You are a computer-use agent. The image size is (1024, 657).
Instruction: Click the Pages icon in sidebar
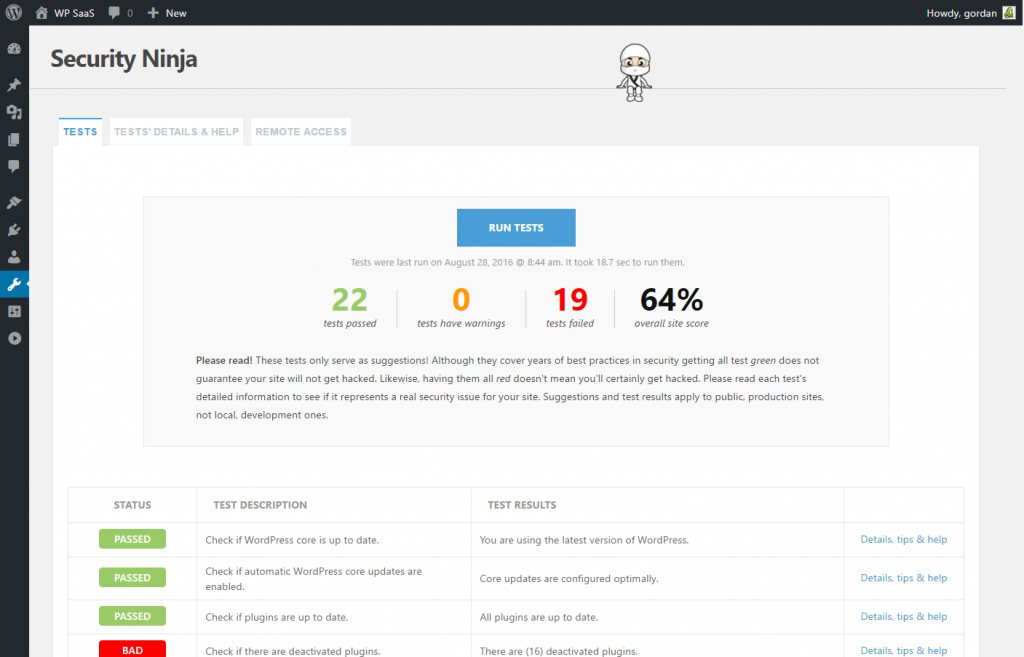click(13, 139)
